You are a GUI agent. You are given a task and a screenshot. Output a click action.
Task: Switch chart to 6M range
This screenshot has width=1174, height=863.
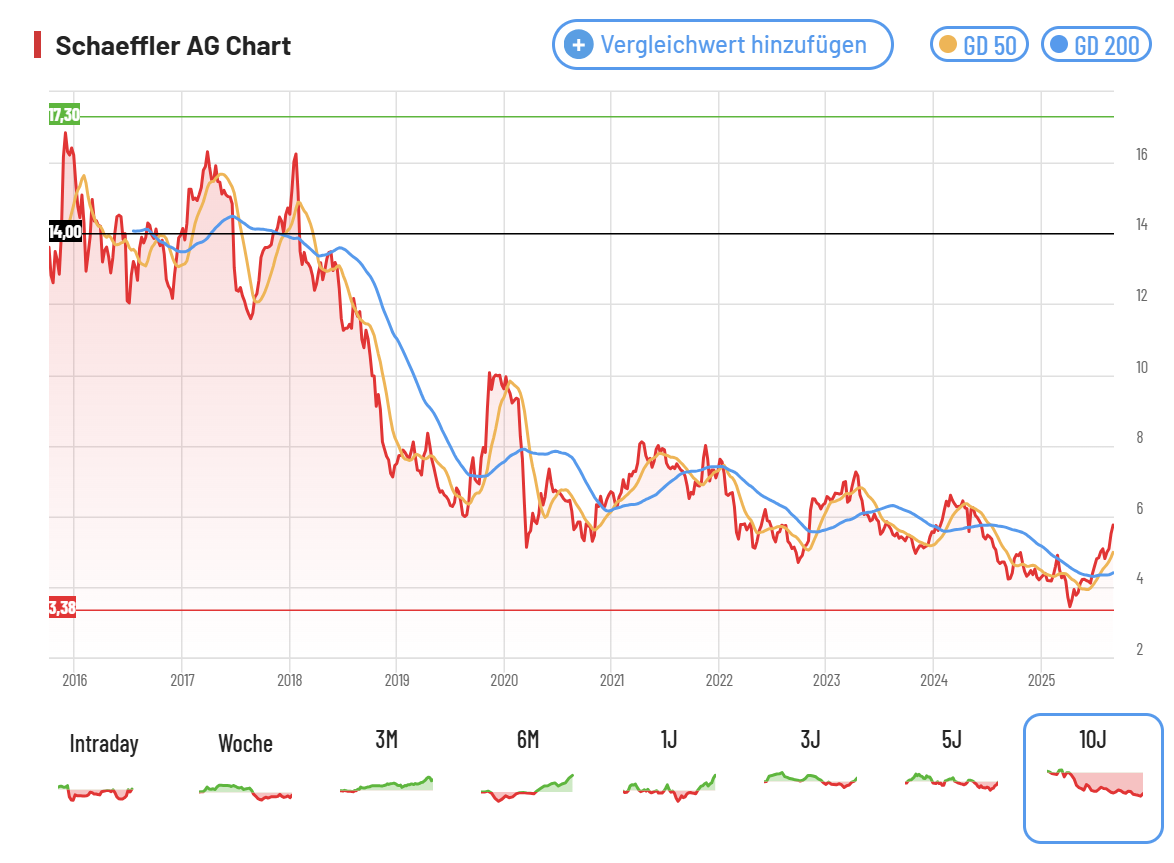pyautogui.click(x=528, y=740)
